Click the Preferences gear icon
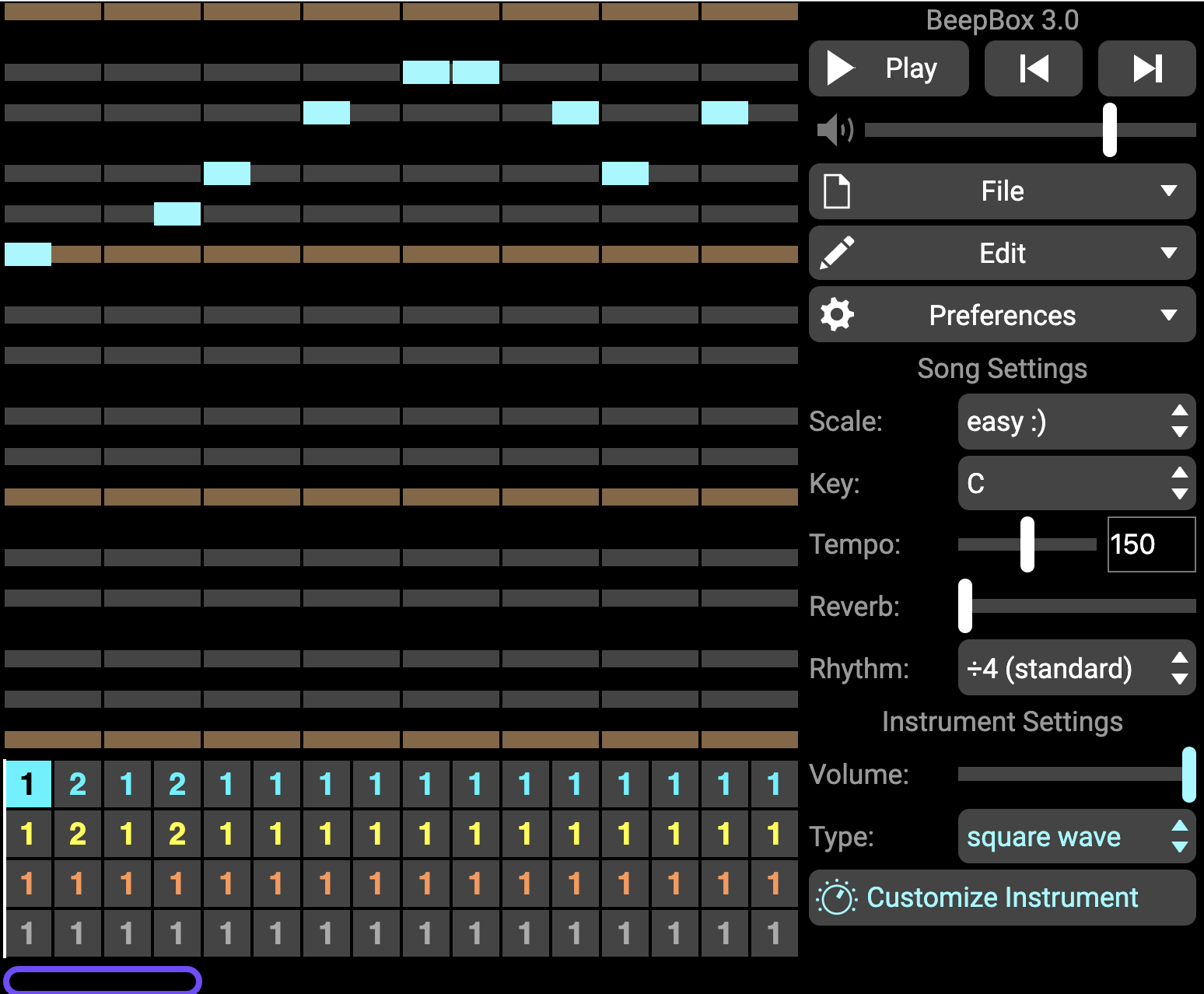This screenshot has height=994, width=1204. click(837, 315)
